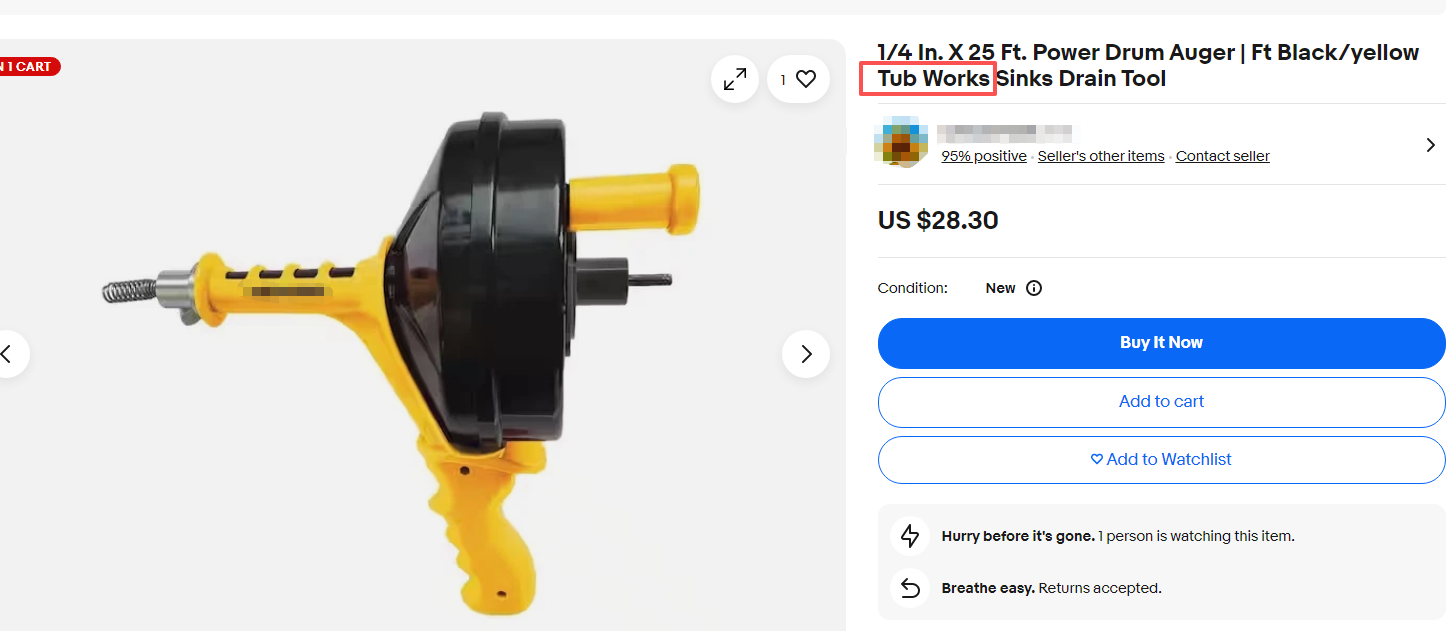Click the US $28.30 price text
1449x631 pixels.
[938, 220]
